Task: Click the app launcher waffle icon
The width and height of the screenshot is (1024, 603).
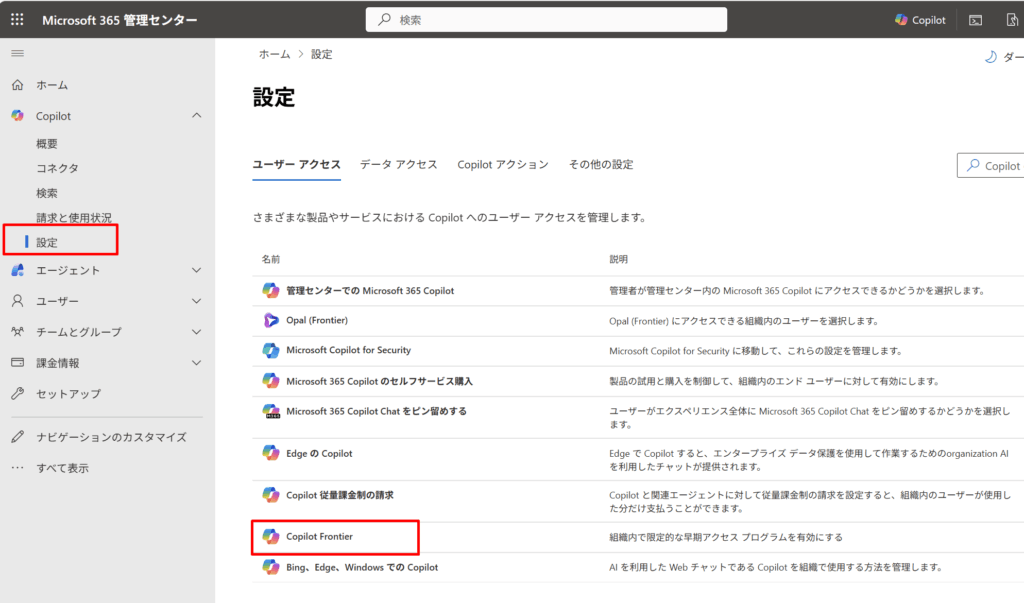Action: pyautogui.click(x=18, y=20)
